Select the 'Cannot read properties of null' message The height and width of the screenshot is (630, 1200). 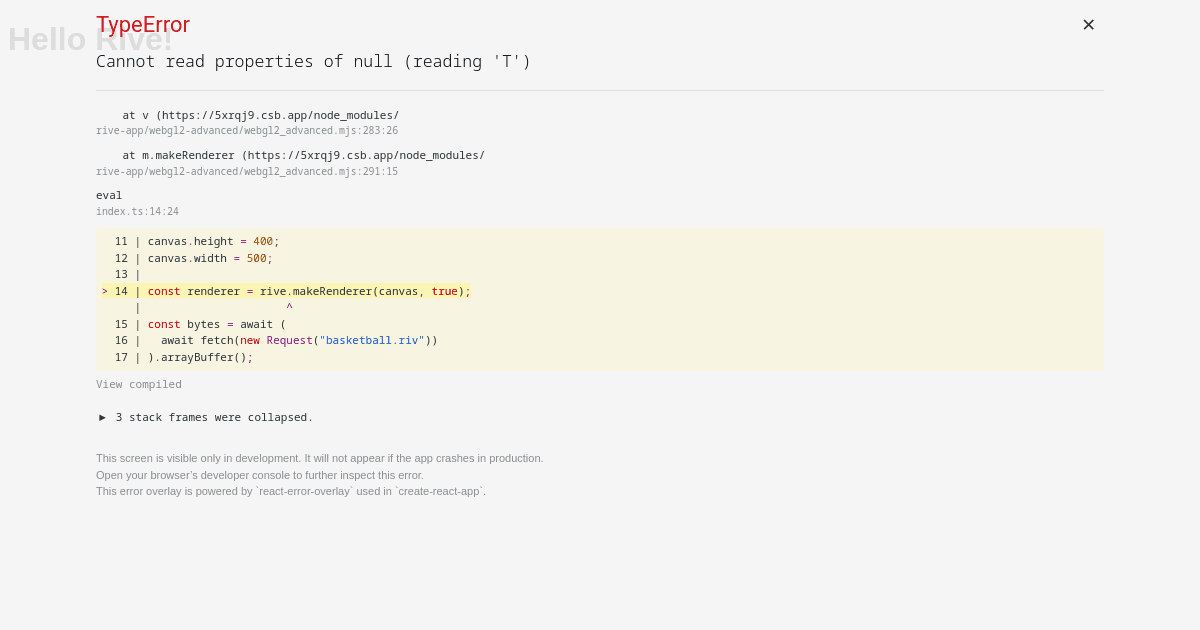(x=313, y=62)
